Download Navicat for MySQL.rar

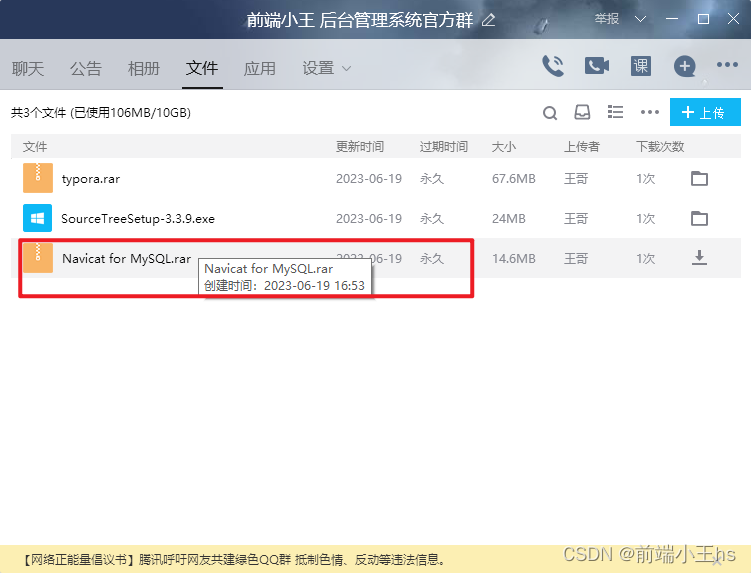699,258
